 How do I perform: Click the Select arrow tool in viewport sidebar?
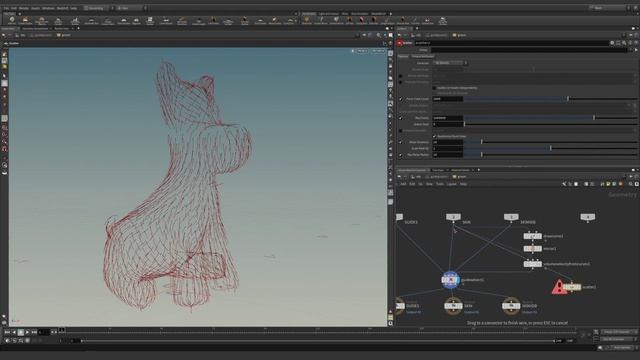[4, 76]
